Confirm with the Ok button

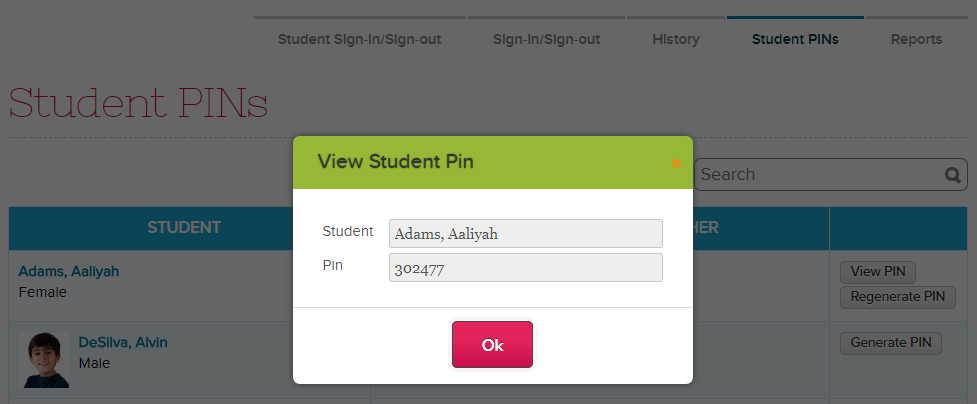(492, 345)
